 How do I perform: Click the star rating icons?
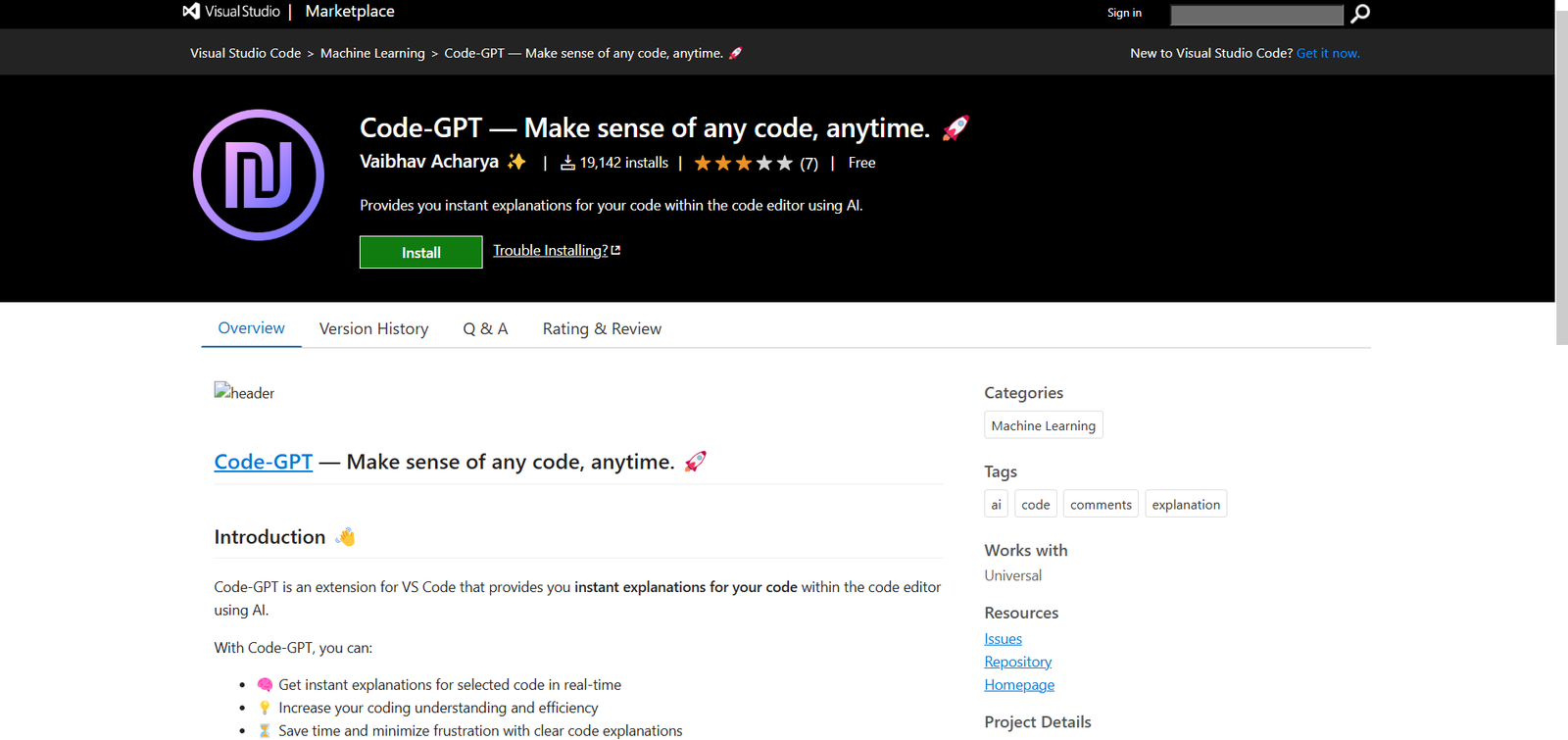743,164
